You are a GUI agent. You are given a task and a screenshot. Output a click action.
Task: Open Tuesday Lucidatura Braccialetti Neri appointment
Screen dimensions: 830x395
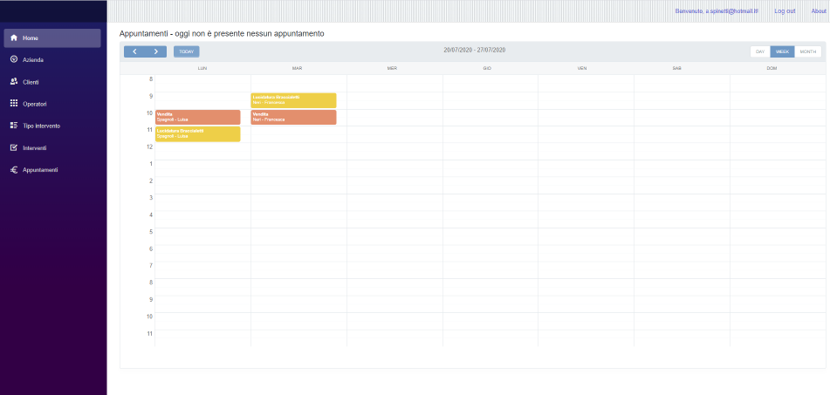coord(294,100)
